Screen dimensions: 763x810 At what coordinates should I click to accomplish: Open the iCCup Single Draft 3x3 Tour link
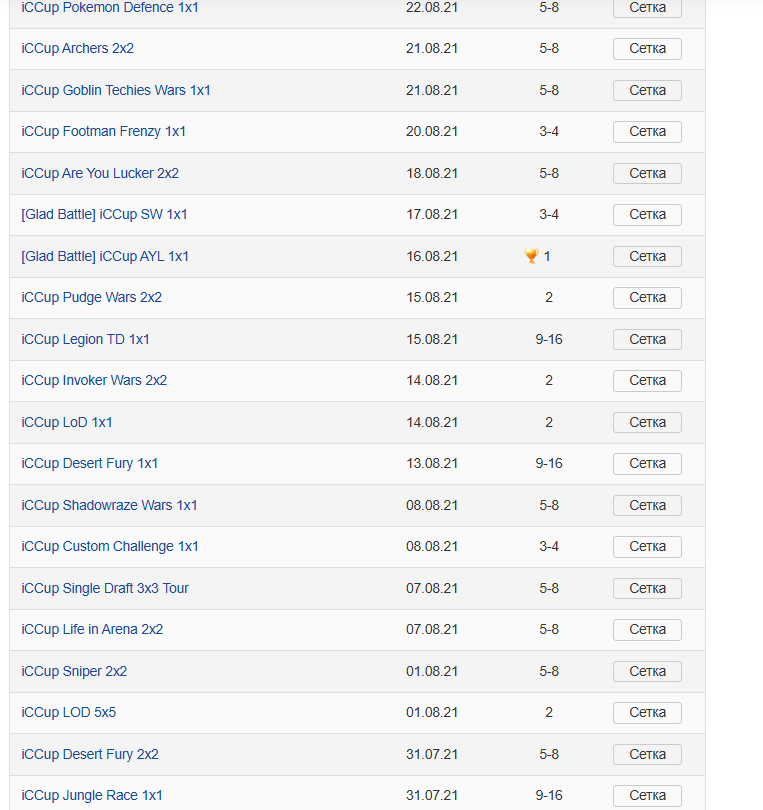tap(105, 588)
